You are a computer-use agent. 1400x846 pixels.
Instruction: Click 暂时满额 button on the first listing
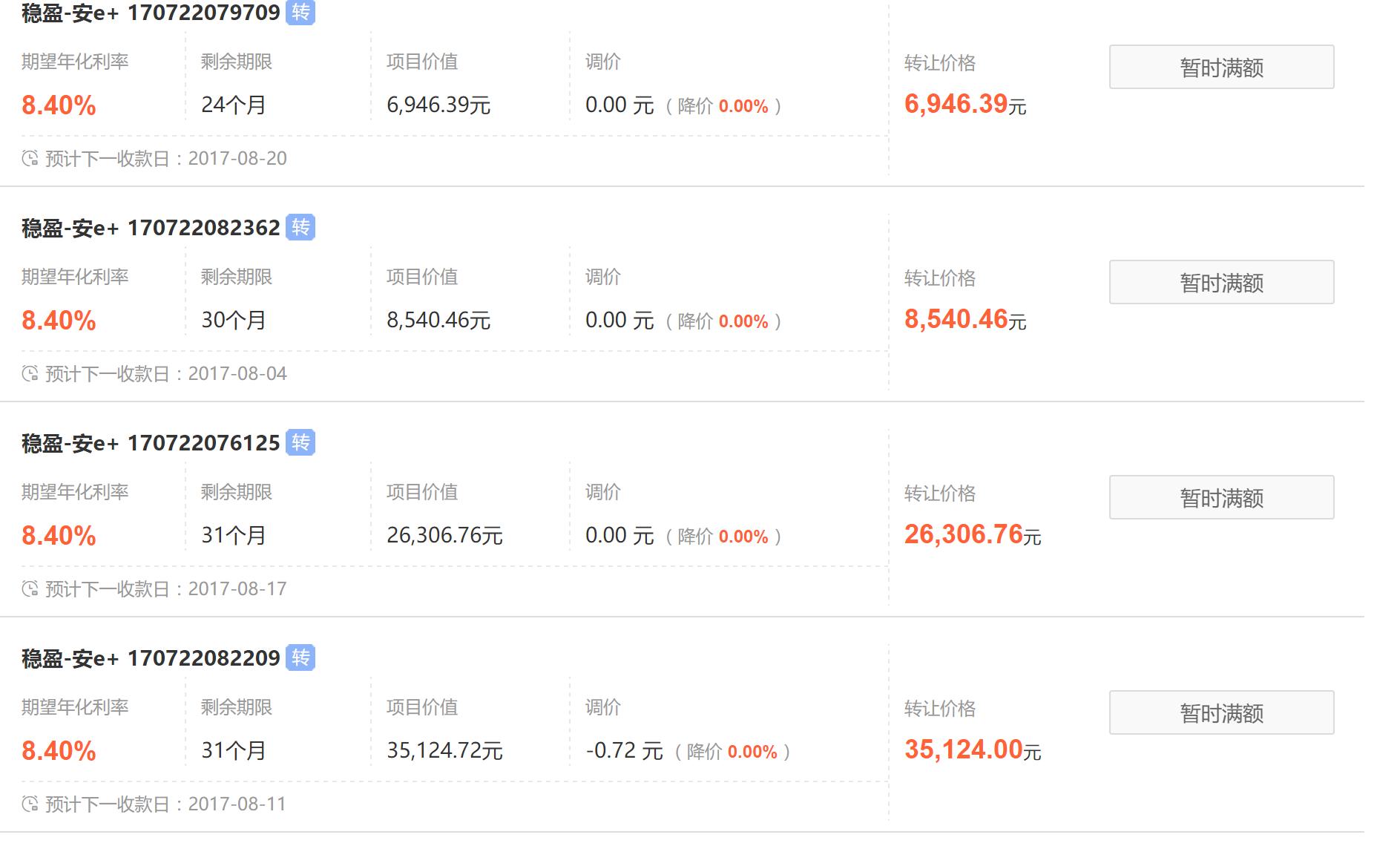(x=1220, y=68)
